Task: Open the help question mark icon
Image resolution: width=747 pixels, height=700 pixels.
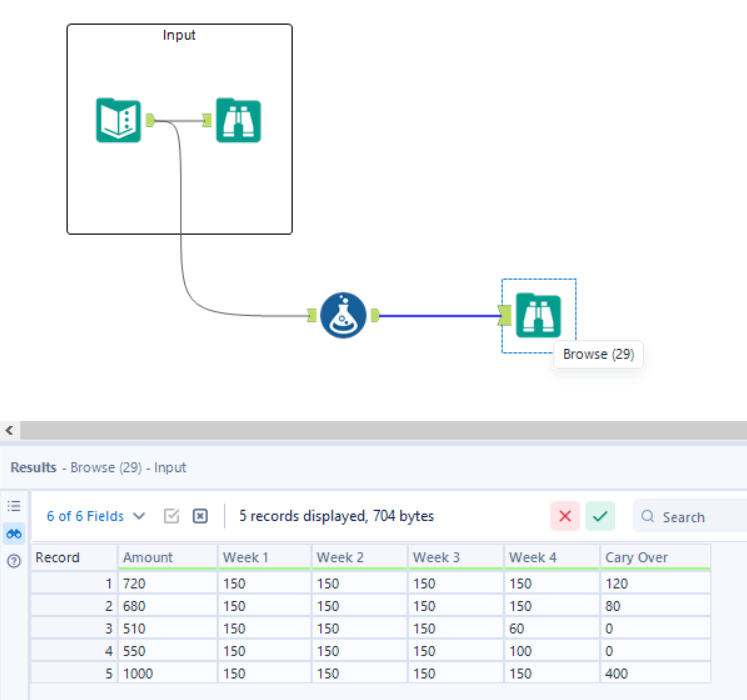Action: click(14, 561)
